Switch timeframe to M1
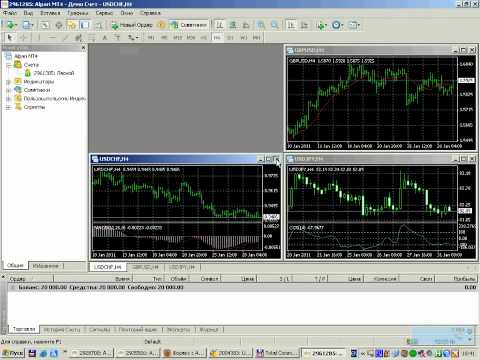 151,38
